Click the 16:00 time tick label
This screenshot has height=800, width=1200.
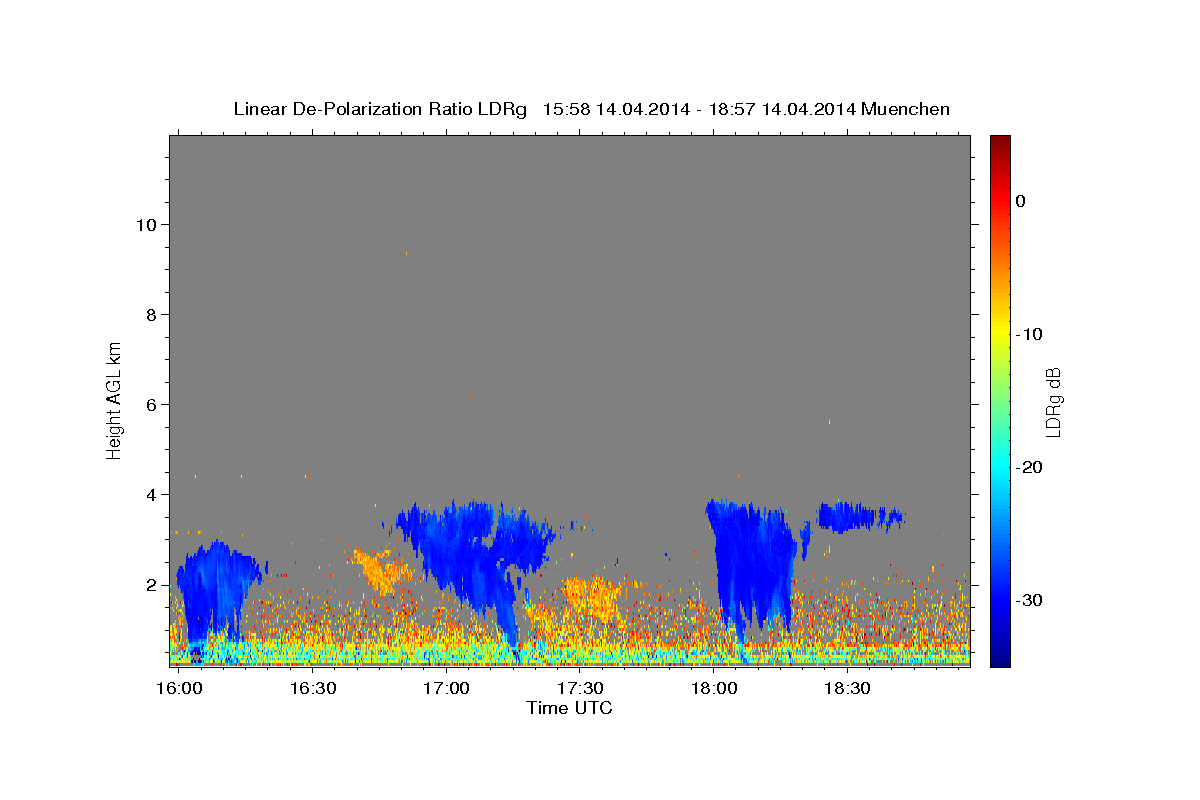[179, 688]
